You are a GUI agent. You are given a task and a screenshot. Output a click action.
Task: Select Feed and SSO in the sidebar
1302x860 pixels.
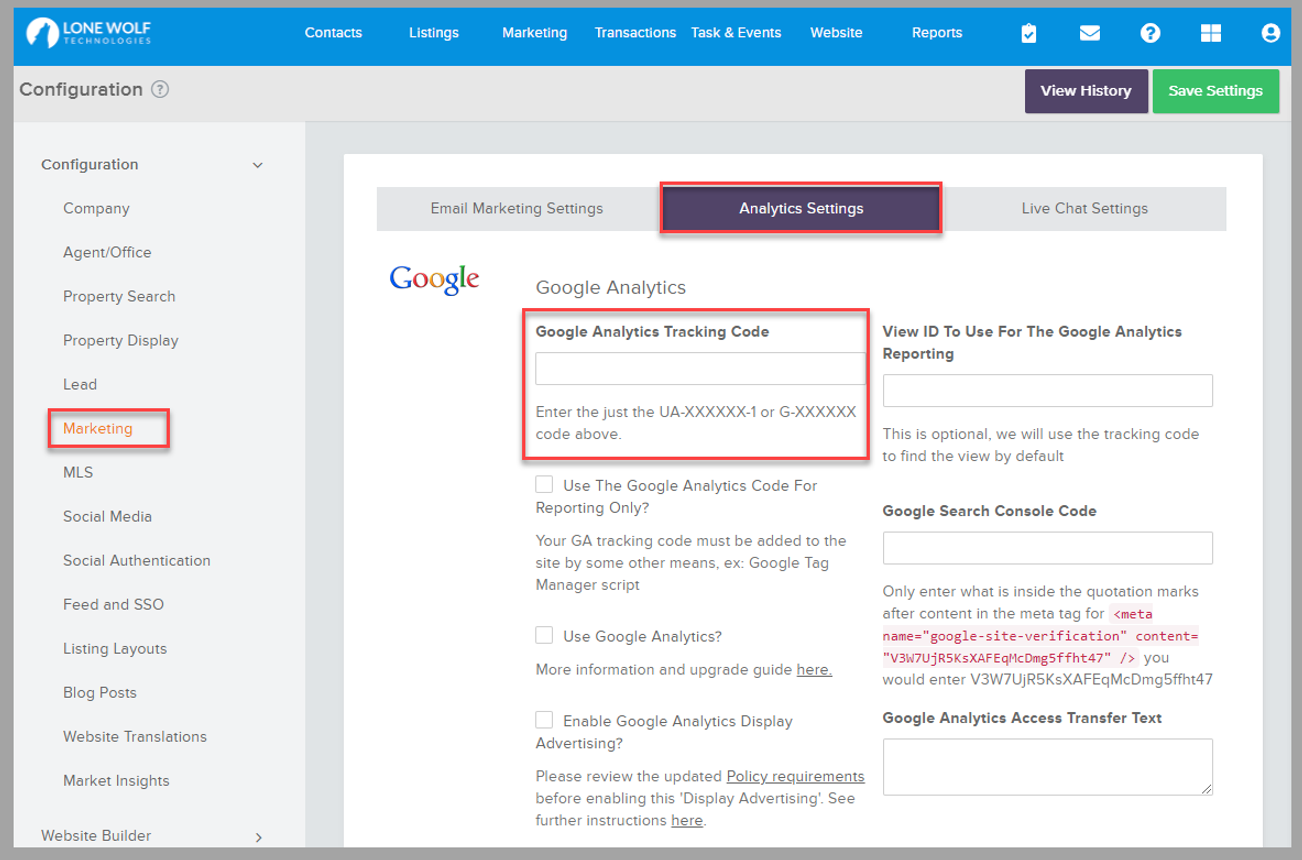click(113, 605)
